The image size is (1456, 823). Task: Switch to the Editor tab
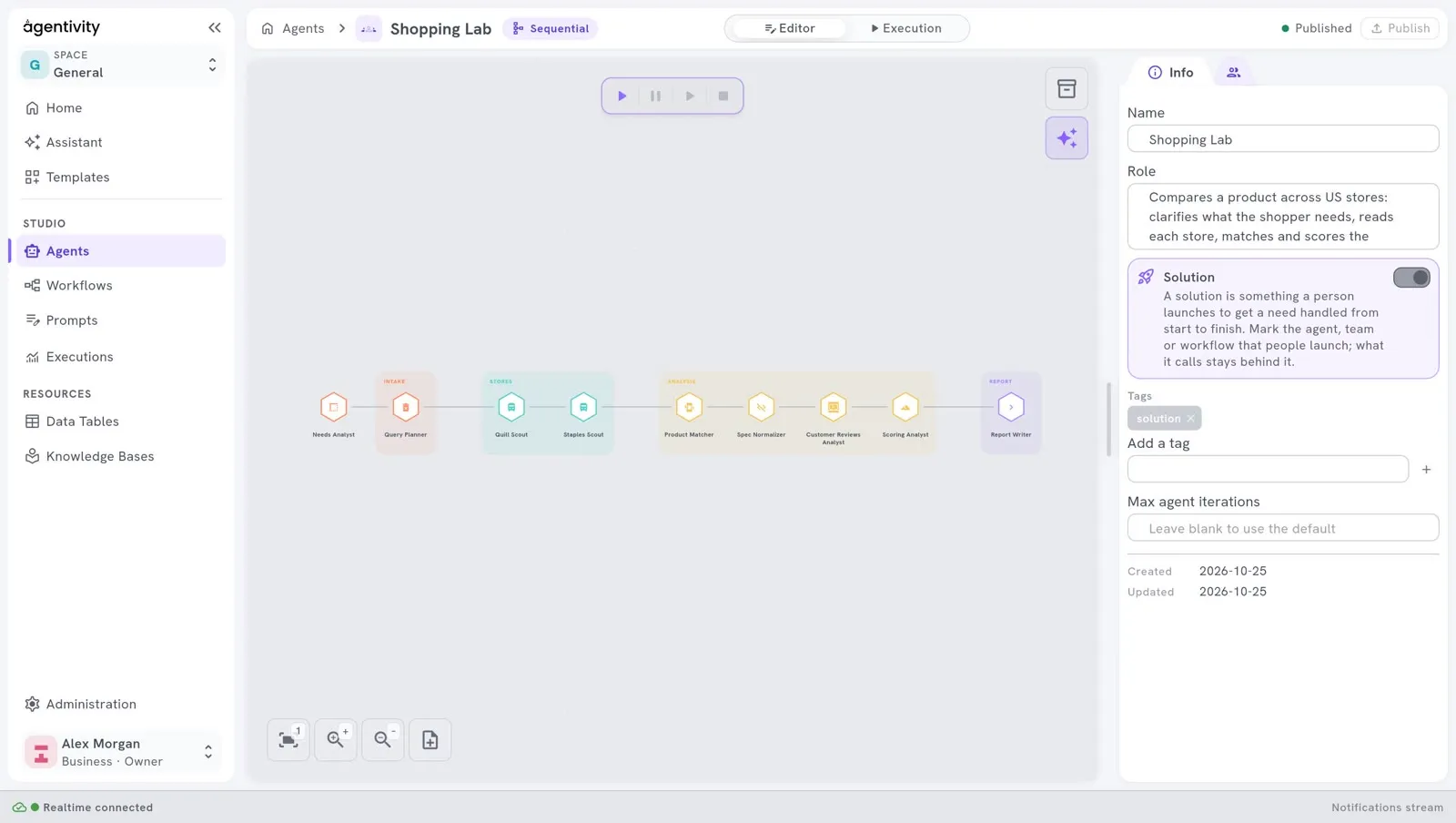point(789,28)
